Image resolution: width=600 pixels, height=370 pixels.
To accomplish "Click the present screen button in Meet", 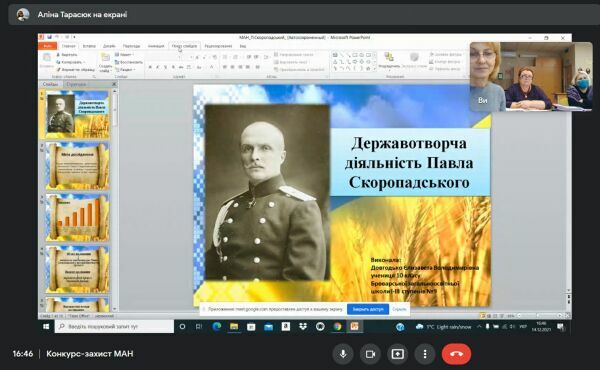I will (398, 354).
